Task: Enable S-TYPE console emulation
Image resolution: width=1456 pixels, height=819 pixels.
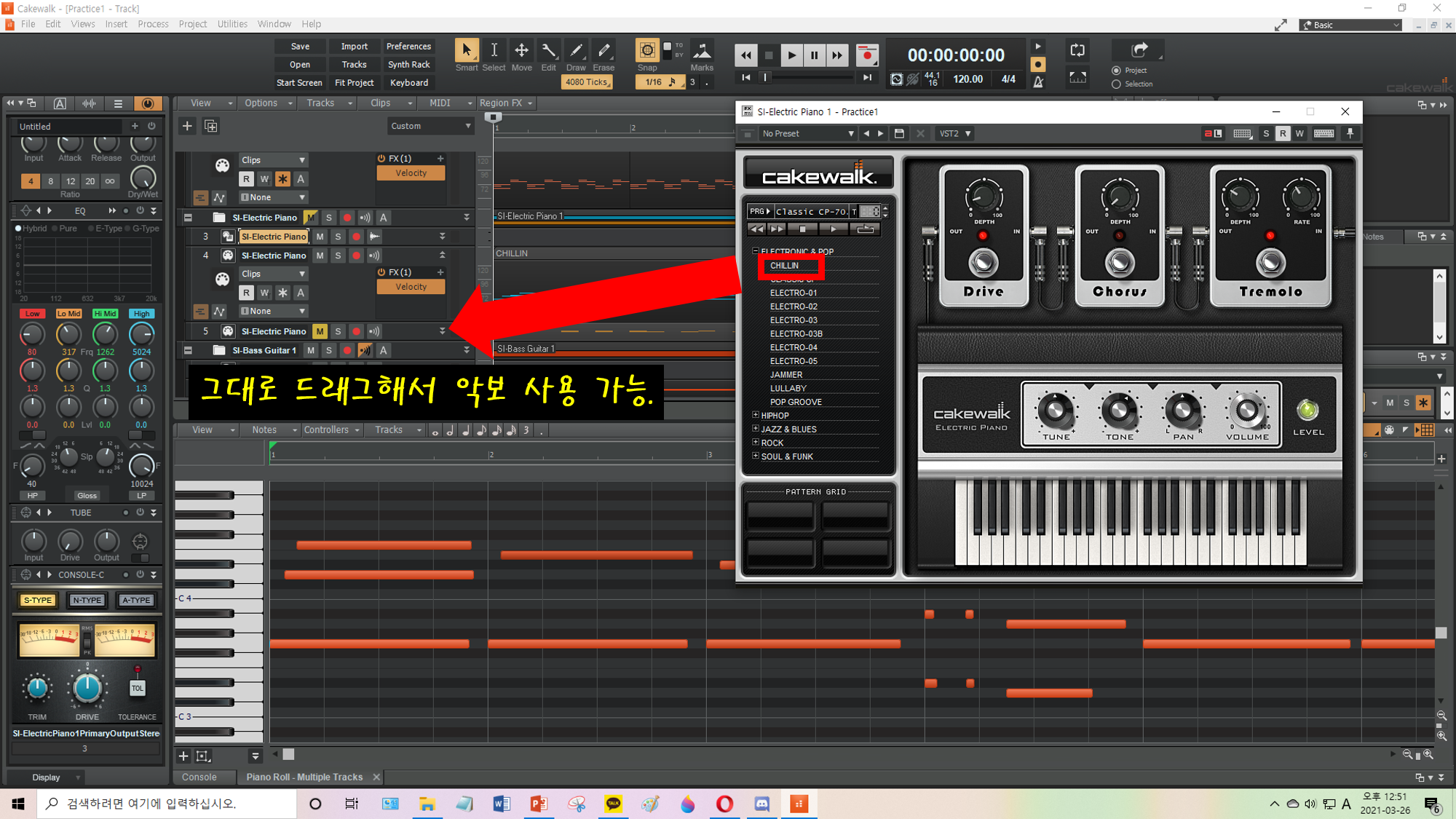Action: point(38,600)
